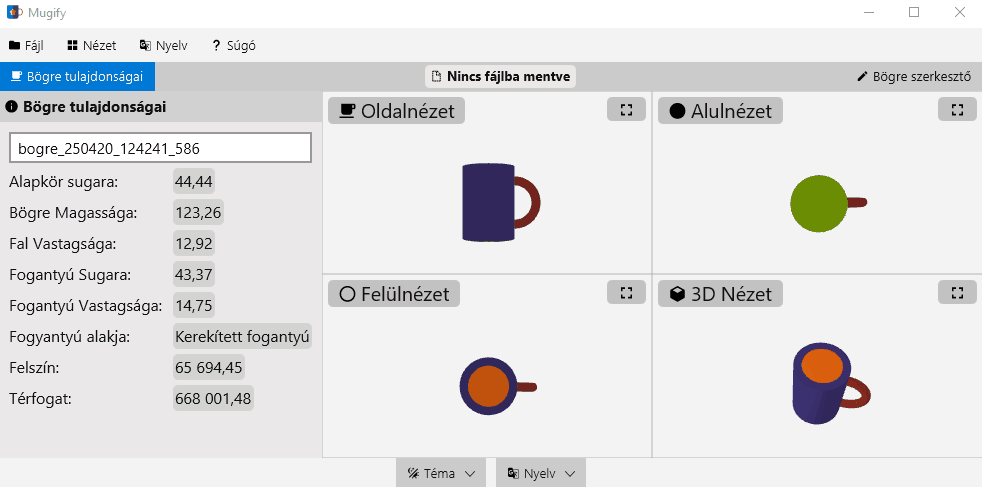Image resolution: width=982 pixels, height=487 pixels.
Task: Expand the Felülnézet view to fullscreen
Action: [x=626, y=292]
